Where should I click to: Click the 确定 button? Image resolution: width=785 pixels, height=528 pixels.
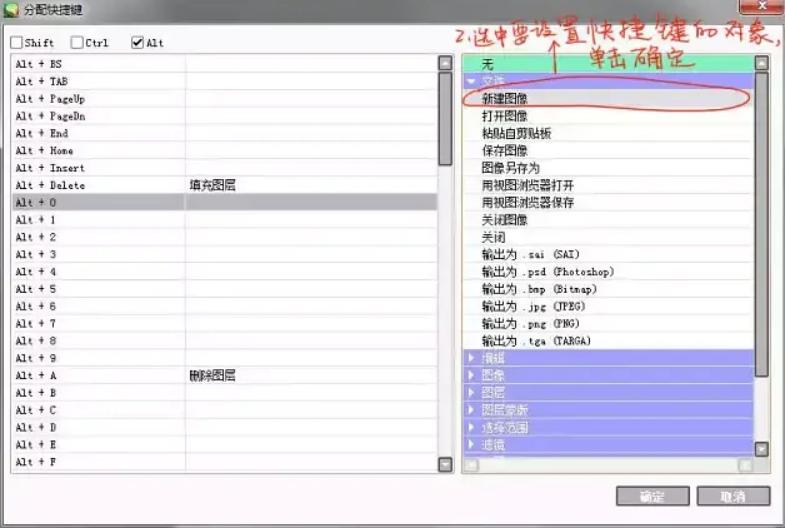[653, 496]
